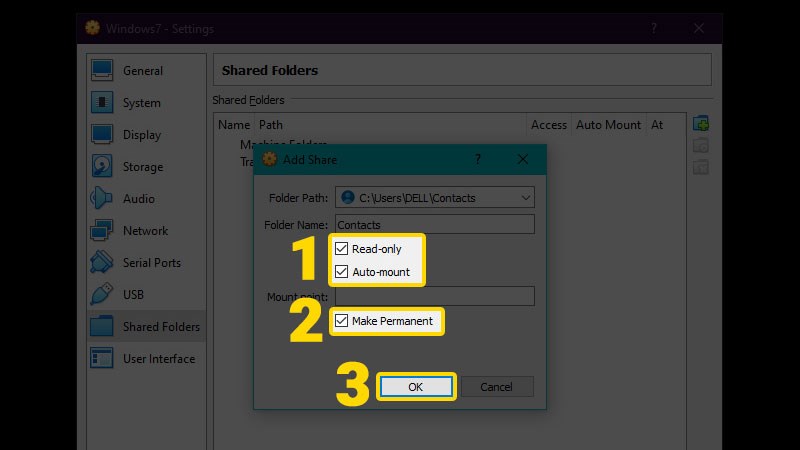This screenshot has width=800, height=450.
Task: Click the Access column header
Action: coord(549,124)
